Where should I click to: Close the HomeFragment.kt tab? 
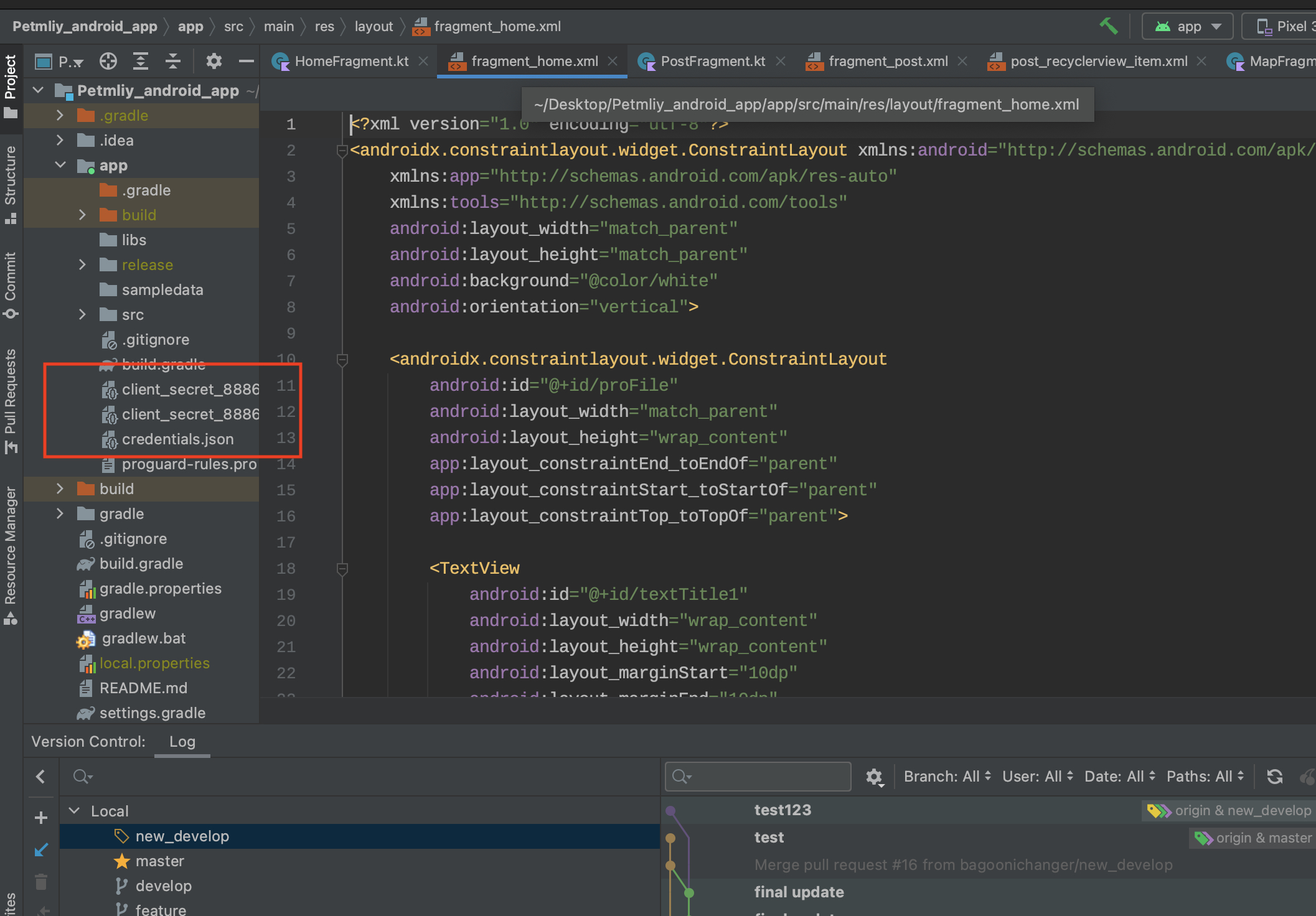click(423, 61)
